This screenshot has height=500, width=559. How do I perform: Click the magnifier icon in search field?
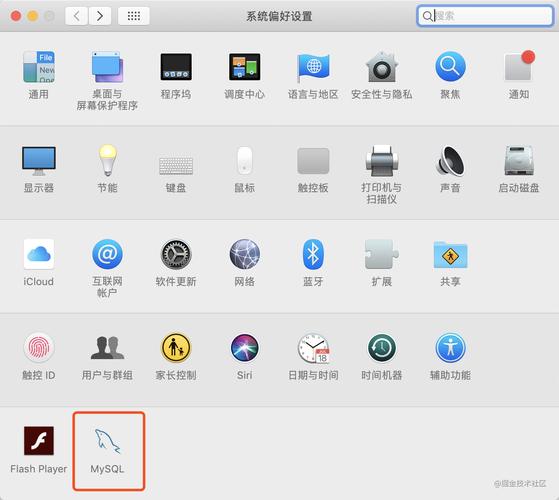coord(427,16)
